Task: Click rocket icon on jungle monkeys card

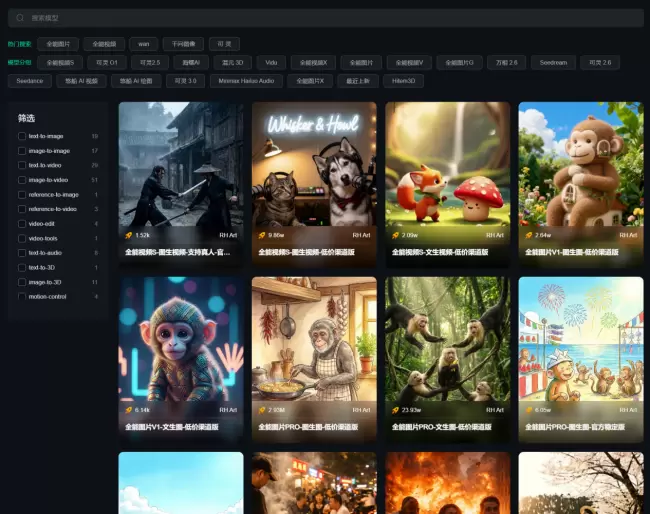Action: (394, 410)
